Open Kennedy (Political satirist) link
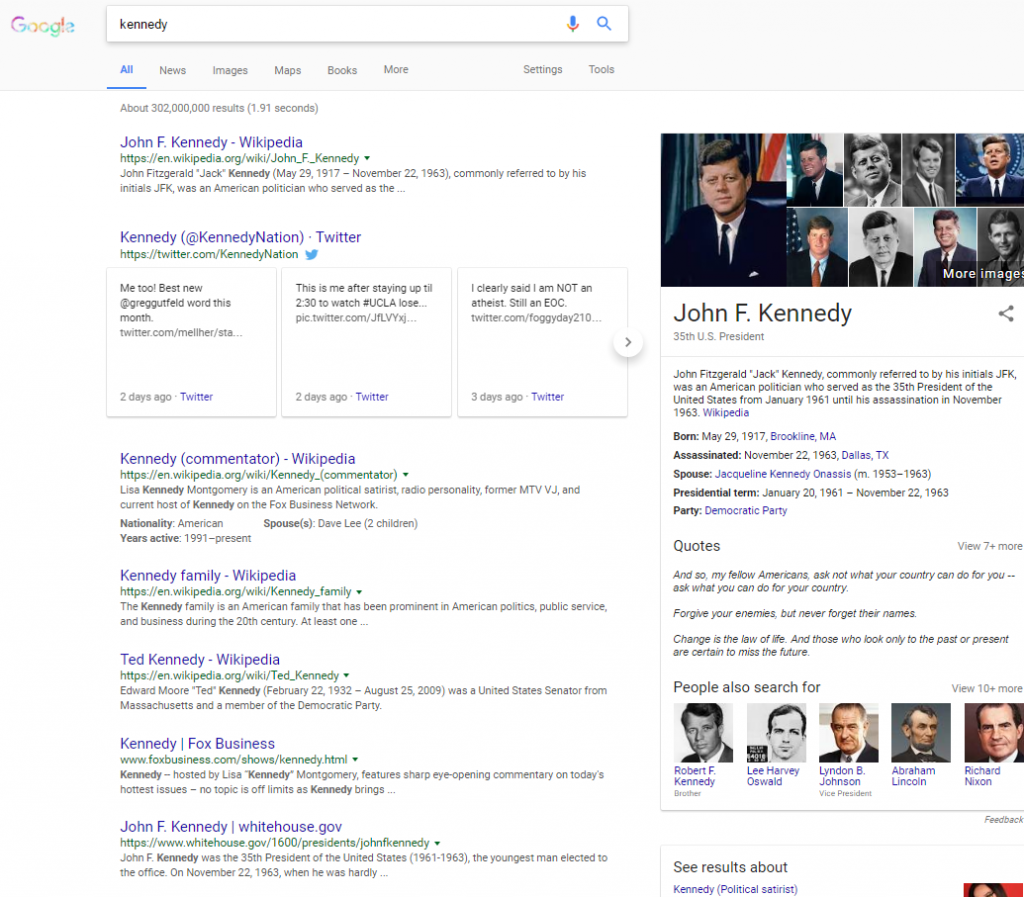1024x897 pixels. point(735,889)
